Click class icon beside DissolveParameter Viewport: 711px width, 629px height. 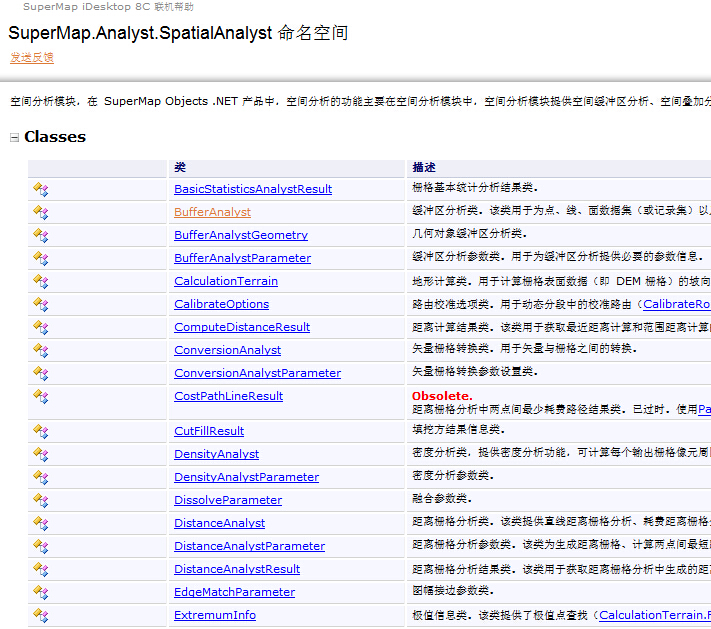[x=40, y=501]
